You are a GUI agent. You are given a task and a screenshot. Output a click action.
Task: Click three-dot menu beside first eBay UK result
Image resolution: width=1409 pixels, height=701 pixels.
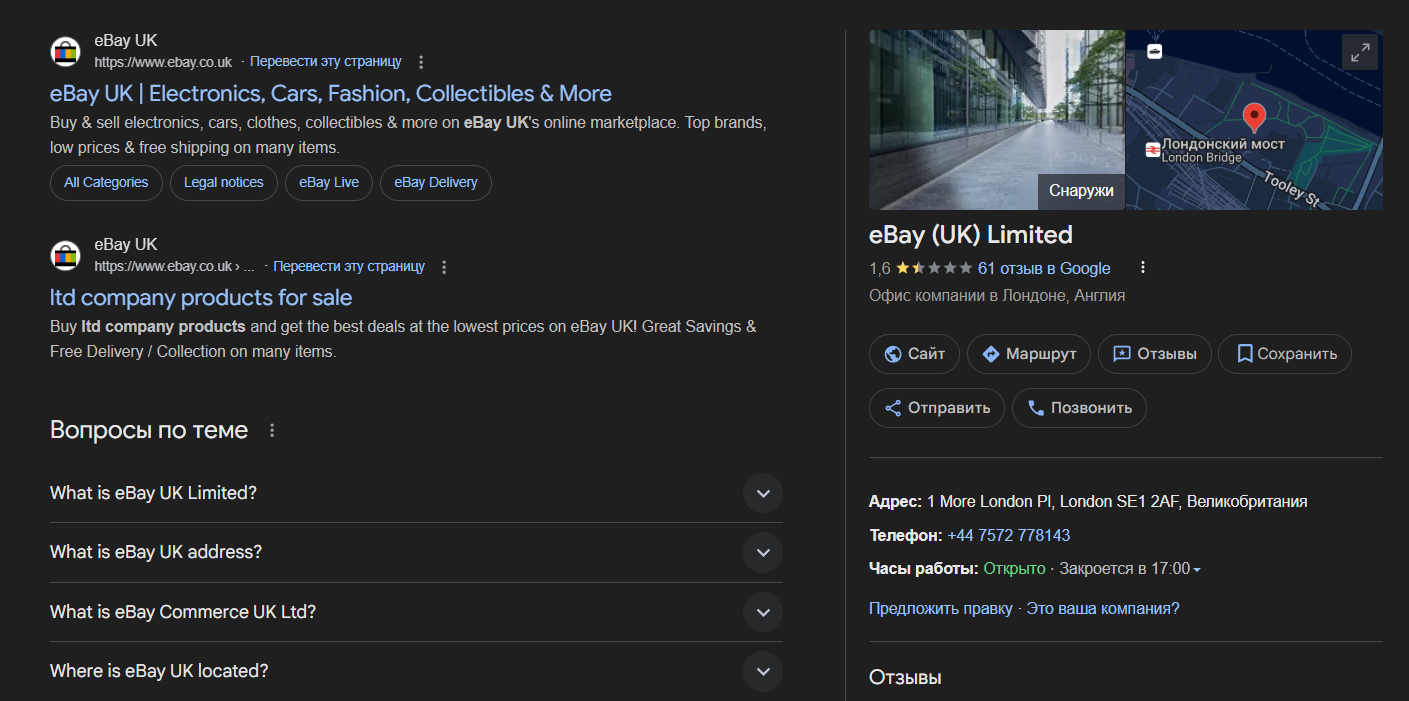[421, 62]
